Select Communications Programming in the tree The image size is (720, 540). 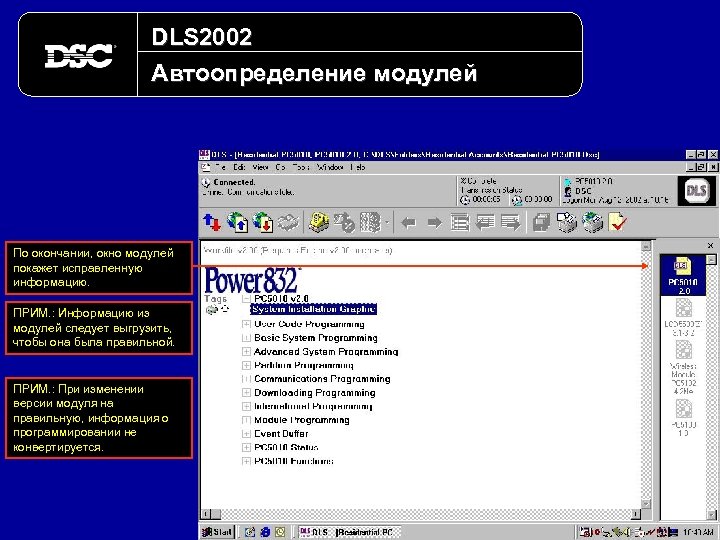[322, 379]
